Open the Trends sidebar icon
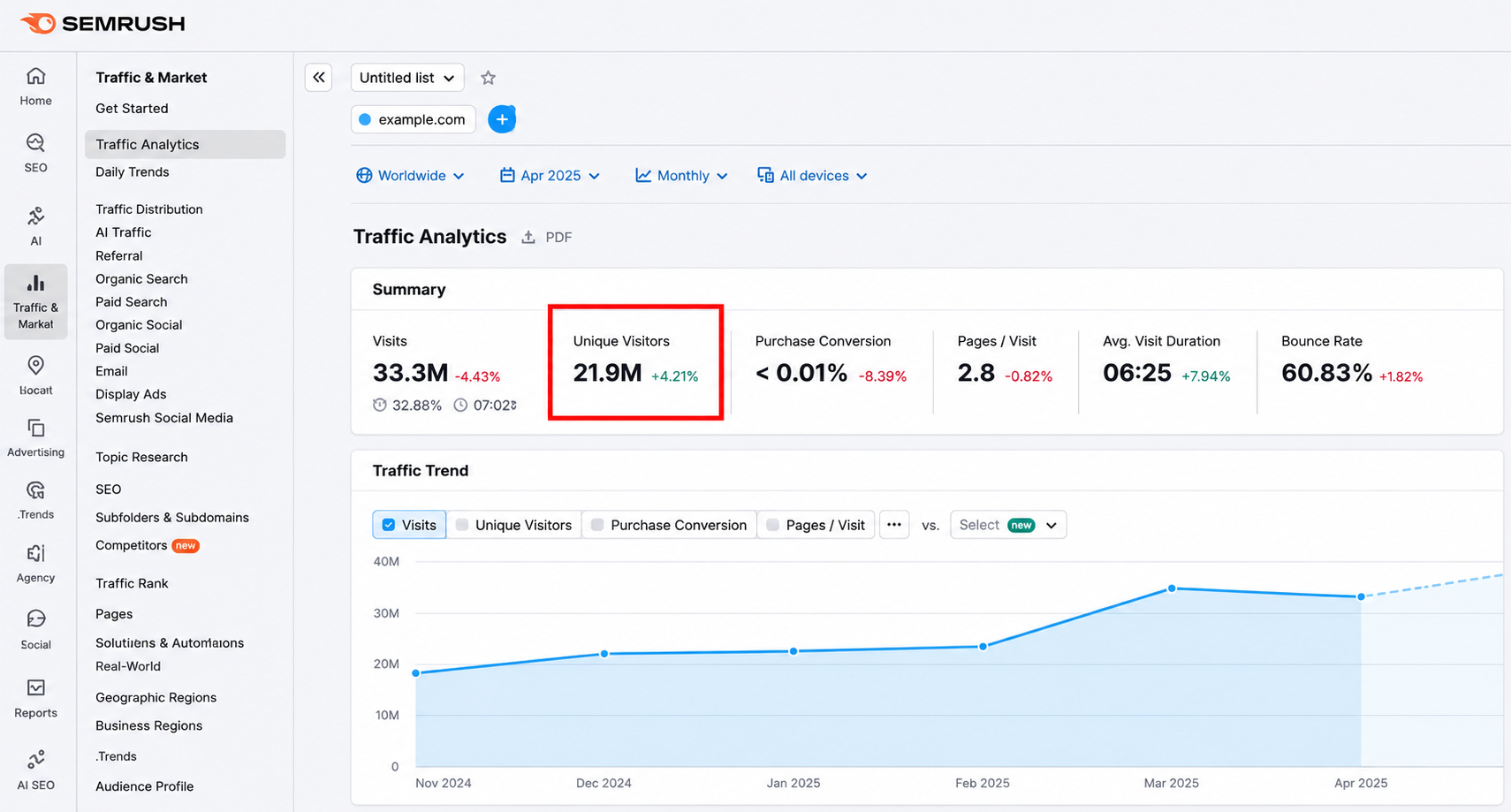Screen dimensions: 1511x812 point(35,490)
